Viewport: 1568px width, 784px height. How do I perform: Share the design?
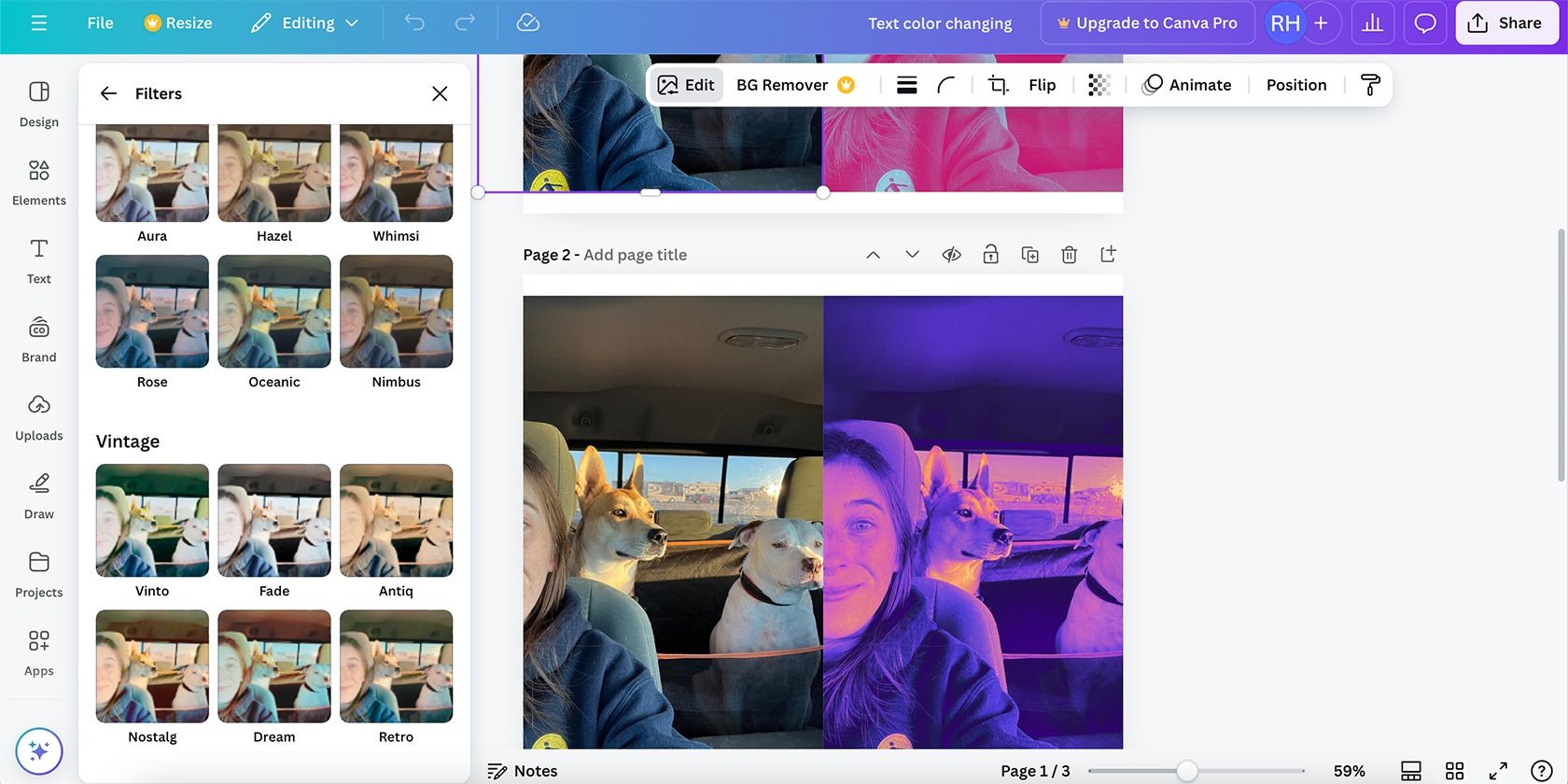(1505, 23)
